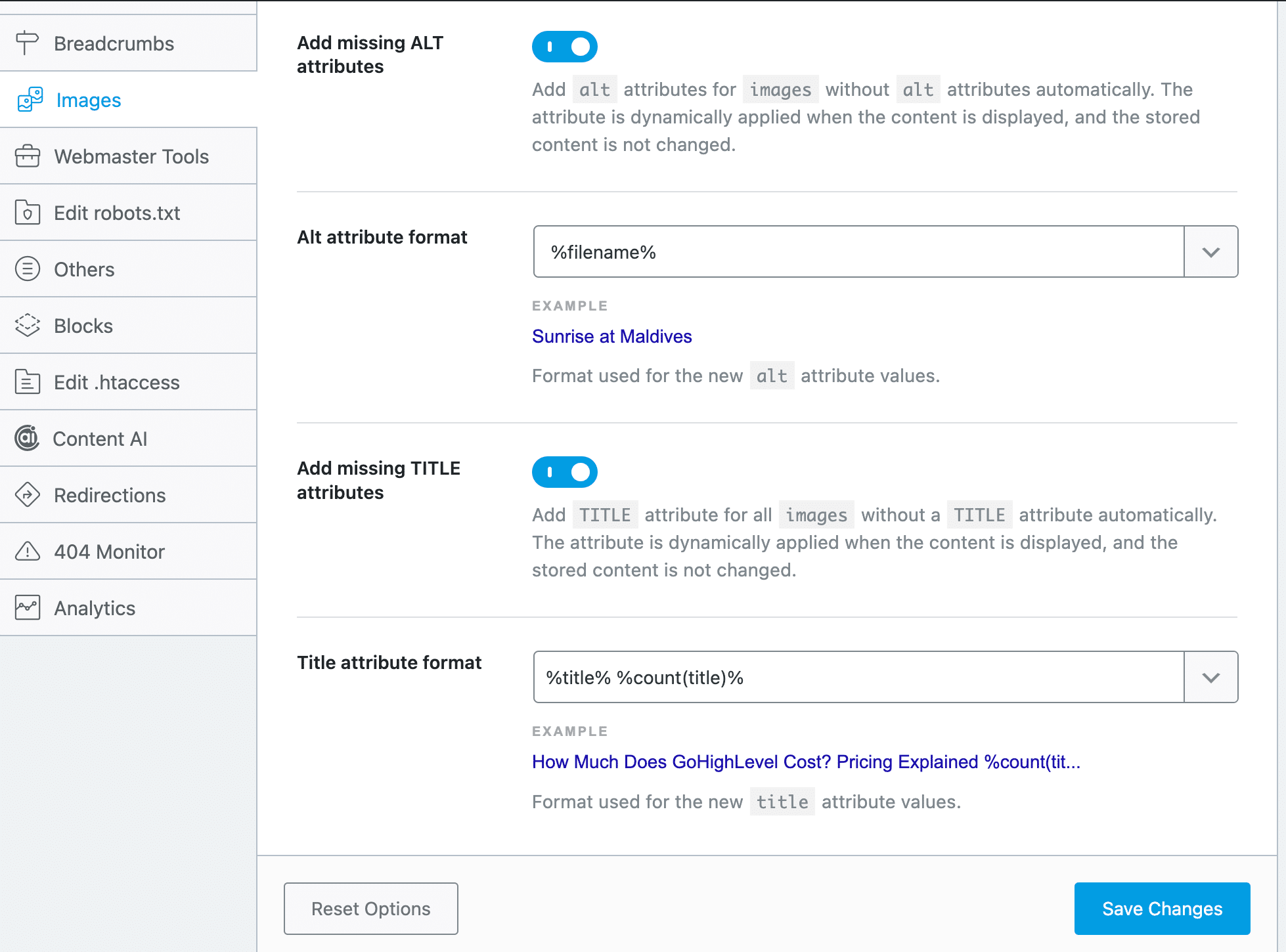This screenshot has height=952, width=1286.
Task: Click the Edit robots.txt file icon
Action: [x=27, y=213]
